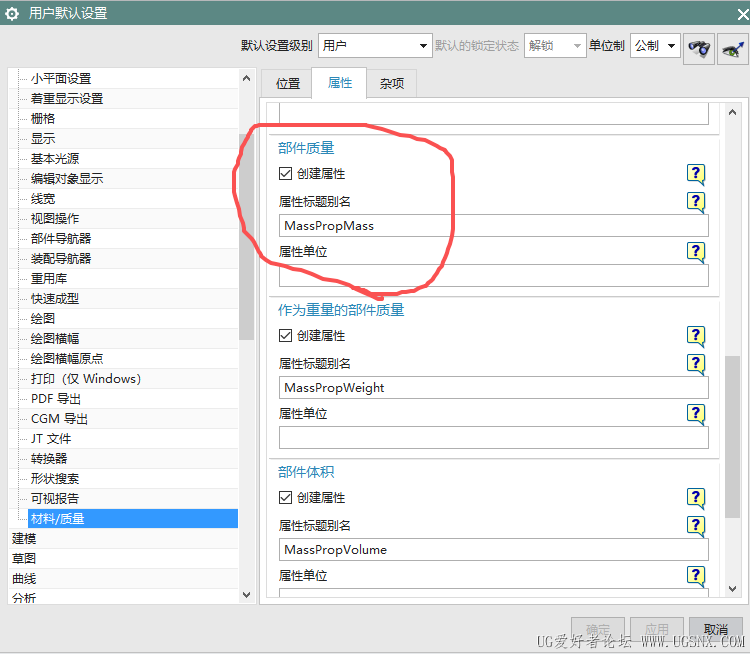Open help for 作为重量的部件质量 创建属性
The image size is (750, 654).
point(696,336)
